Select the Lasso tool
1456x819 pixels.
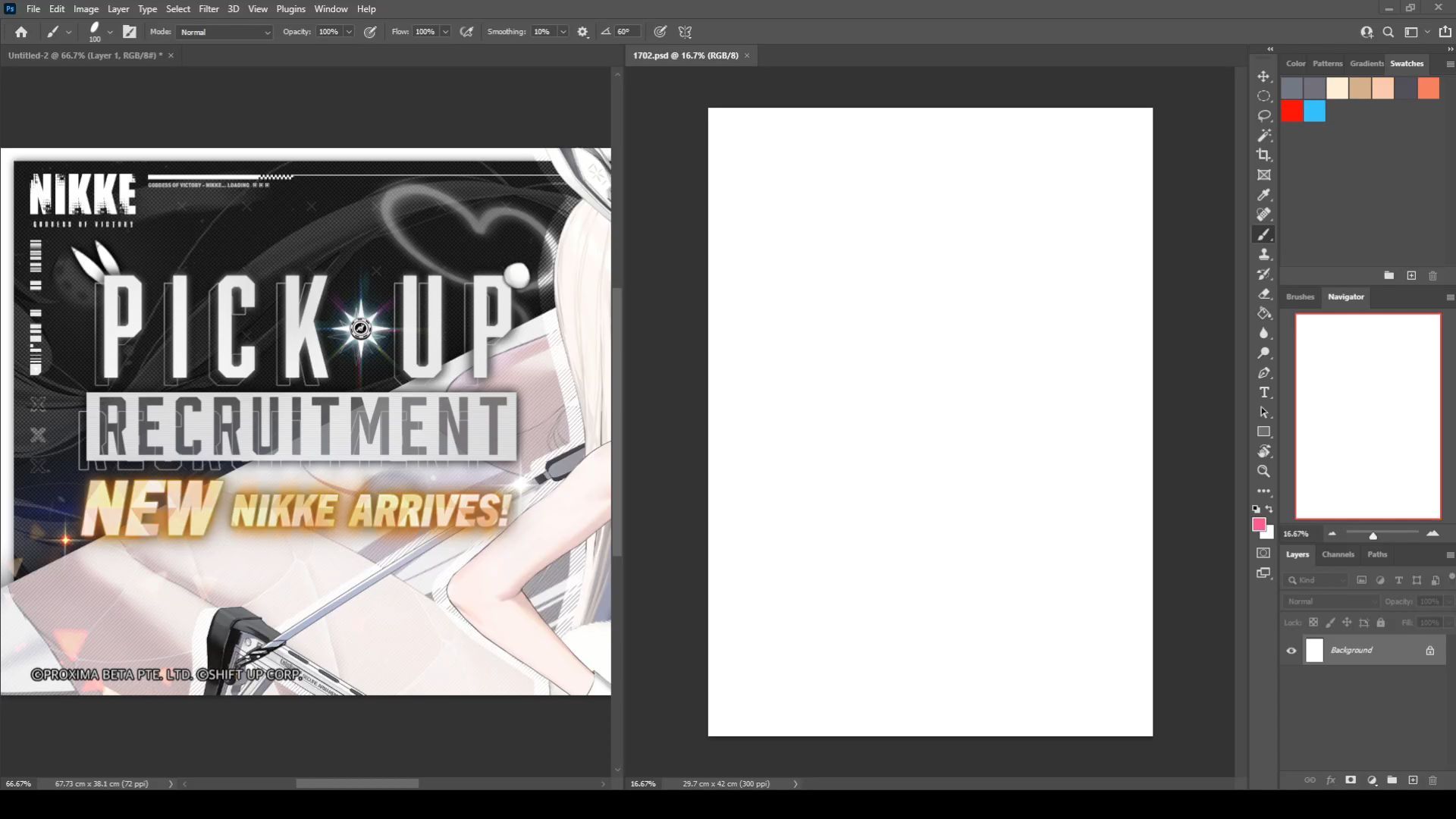[x=1263, y=116]
